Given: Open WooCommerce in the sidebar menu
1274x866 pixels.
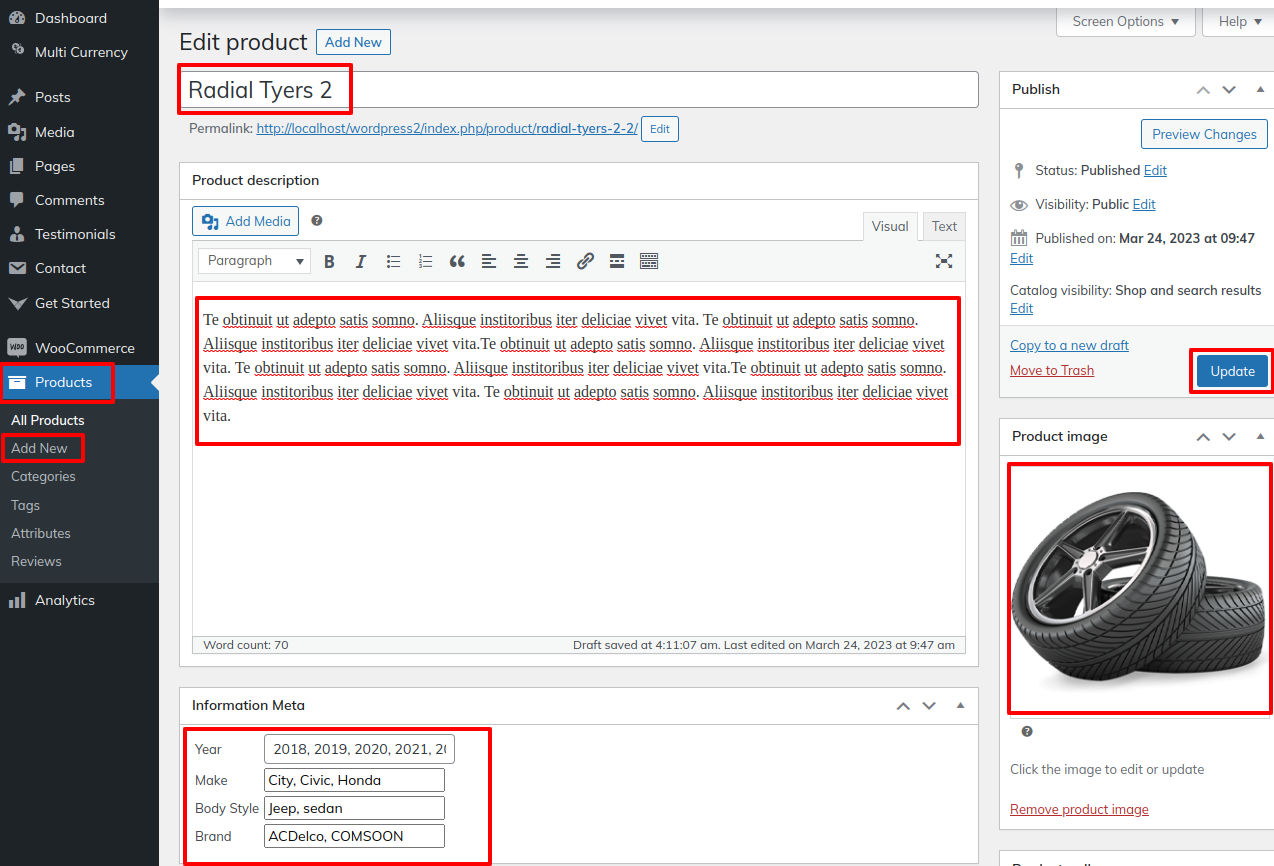Looking at the screenshot, I should click(84, 348).
